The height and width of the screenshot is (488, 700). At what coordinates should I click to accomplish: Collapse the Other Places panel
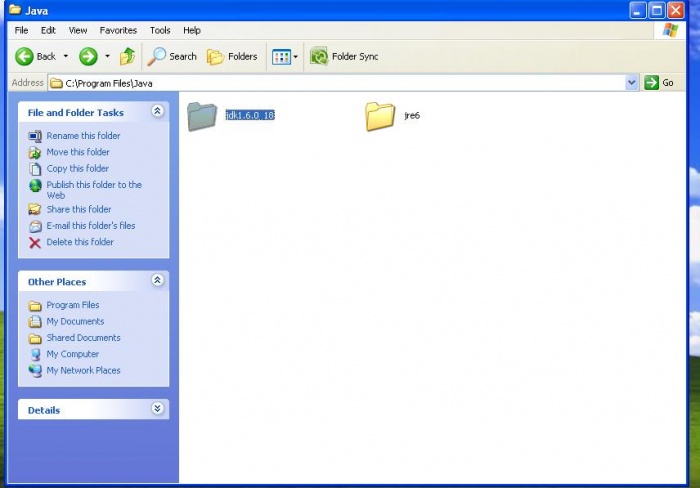coord(157,280)
